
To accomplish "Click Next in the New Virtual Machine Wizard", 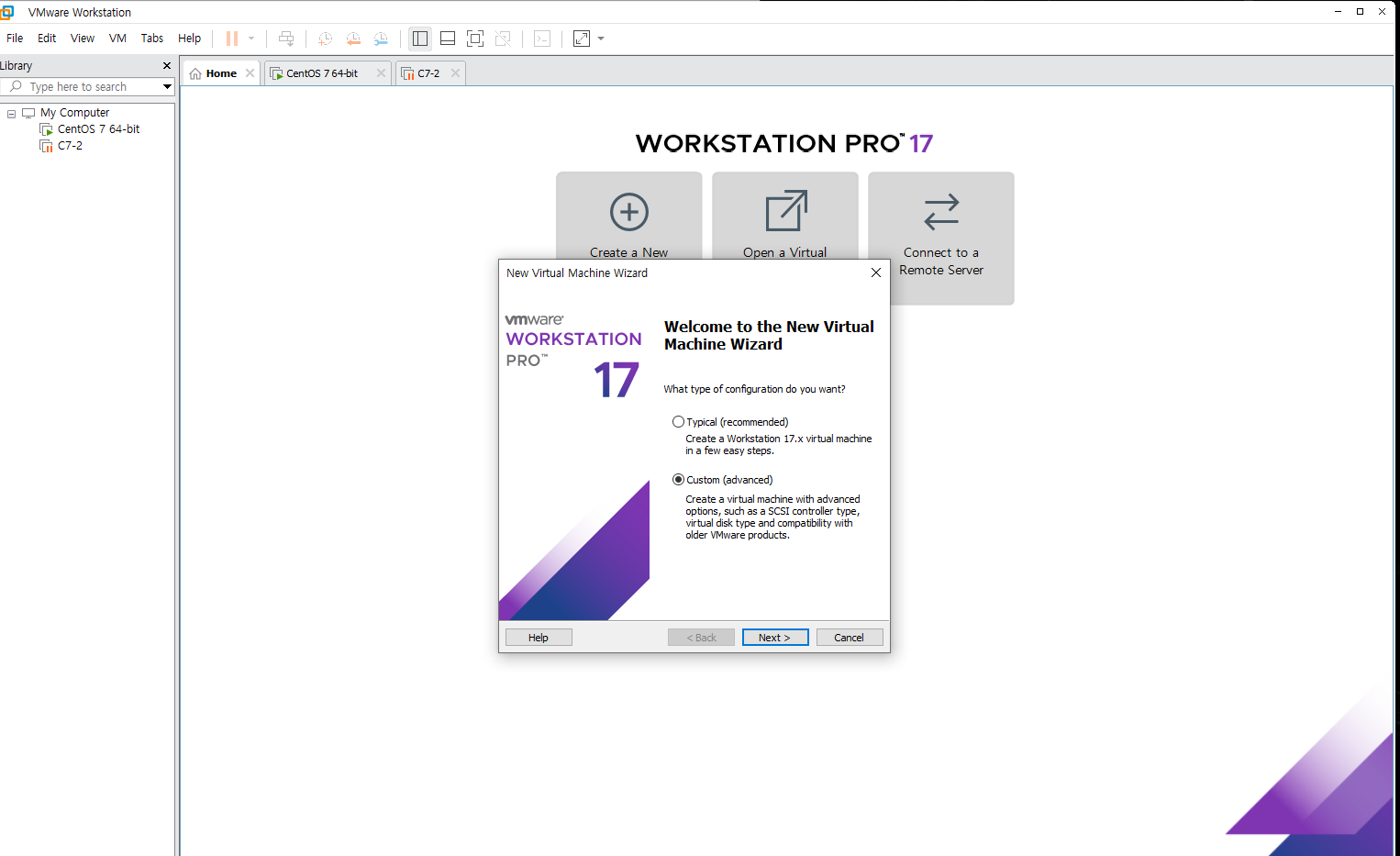I will [x=775, y=638].
